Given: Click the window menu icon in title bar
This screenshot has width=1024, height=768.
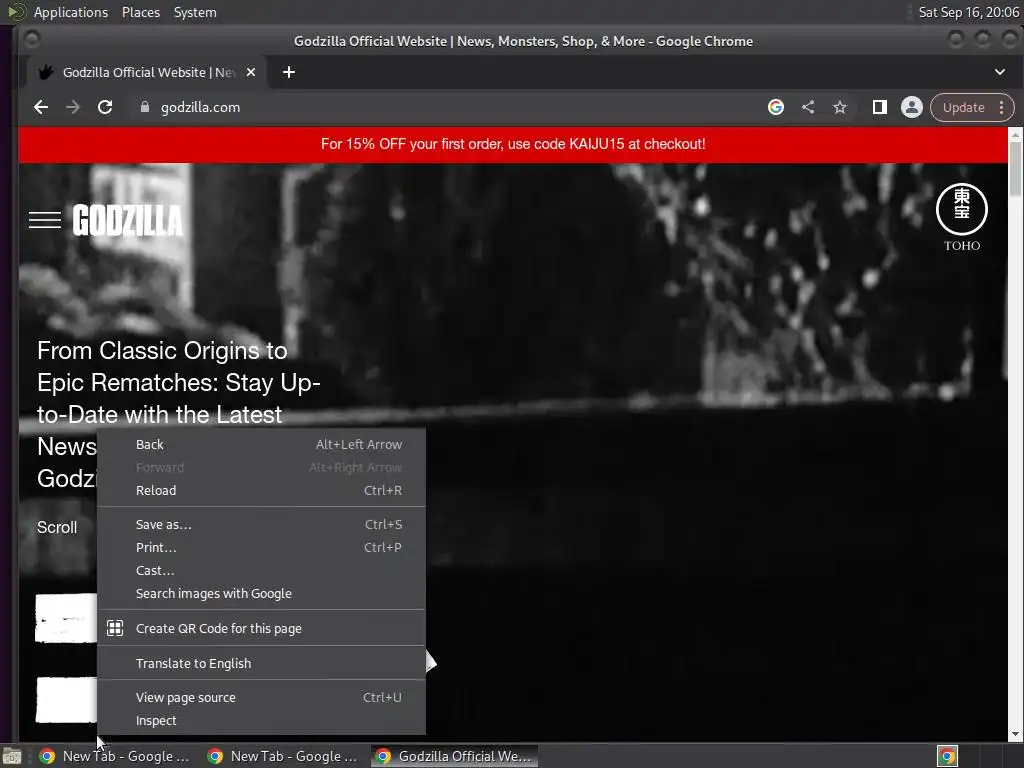Looking at the screenshot, I should tap(31, 40).
